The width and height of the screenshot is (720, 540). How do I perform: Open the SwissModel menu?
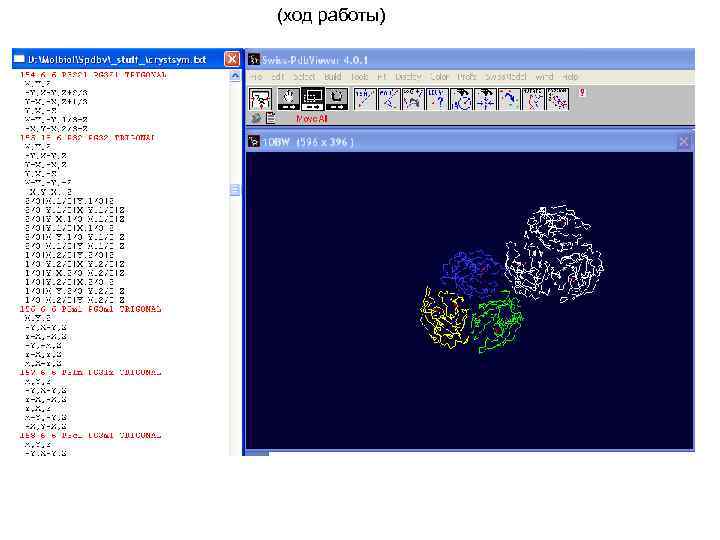[x=506, y=77]
